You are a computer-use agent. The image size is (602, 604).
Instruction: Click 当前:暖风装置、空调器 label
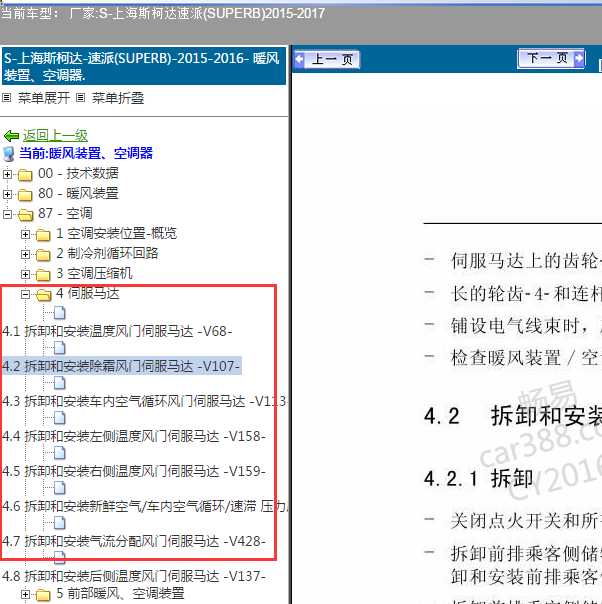click(x=86, y=154)
